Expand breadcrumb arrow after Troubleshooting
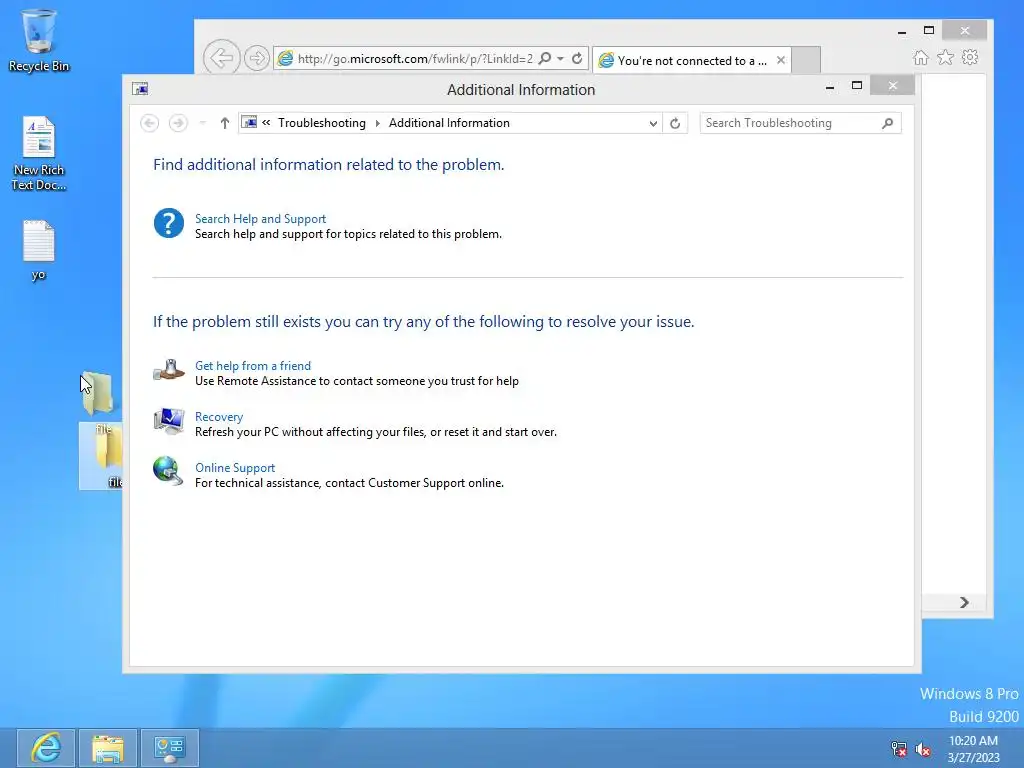The image size is (1024, 768). pos(377,123)
